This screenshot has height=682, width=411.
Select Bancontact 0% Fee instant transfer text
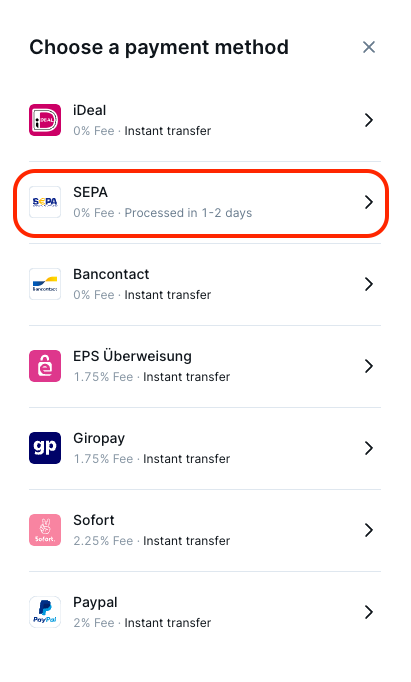[x=142, y=295]
